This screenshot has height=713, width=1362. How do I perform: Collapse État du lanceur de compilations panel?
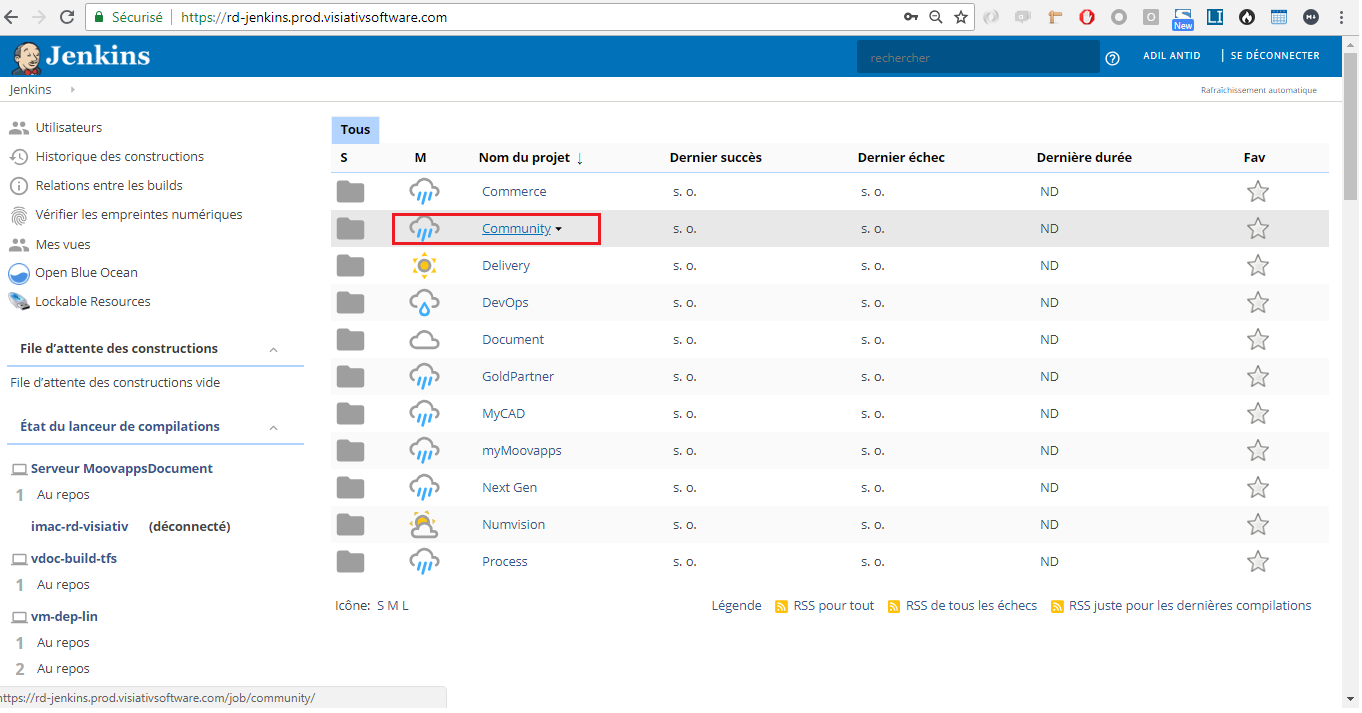pyautogui.click(x=273, y=427)
